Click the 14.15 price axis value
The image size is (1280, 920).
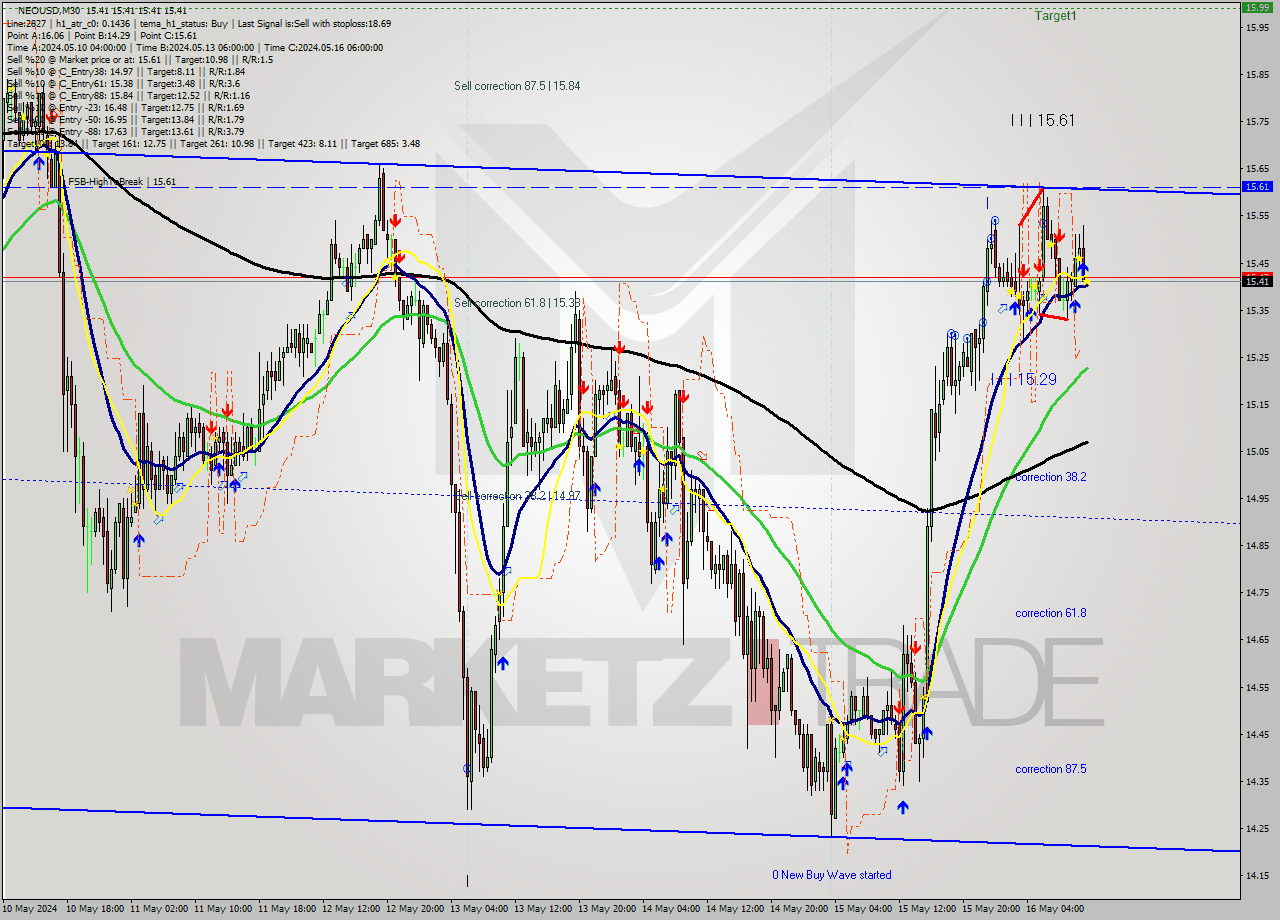pyautogui.click(x=1257, y=875)
